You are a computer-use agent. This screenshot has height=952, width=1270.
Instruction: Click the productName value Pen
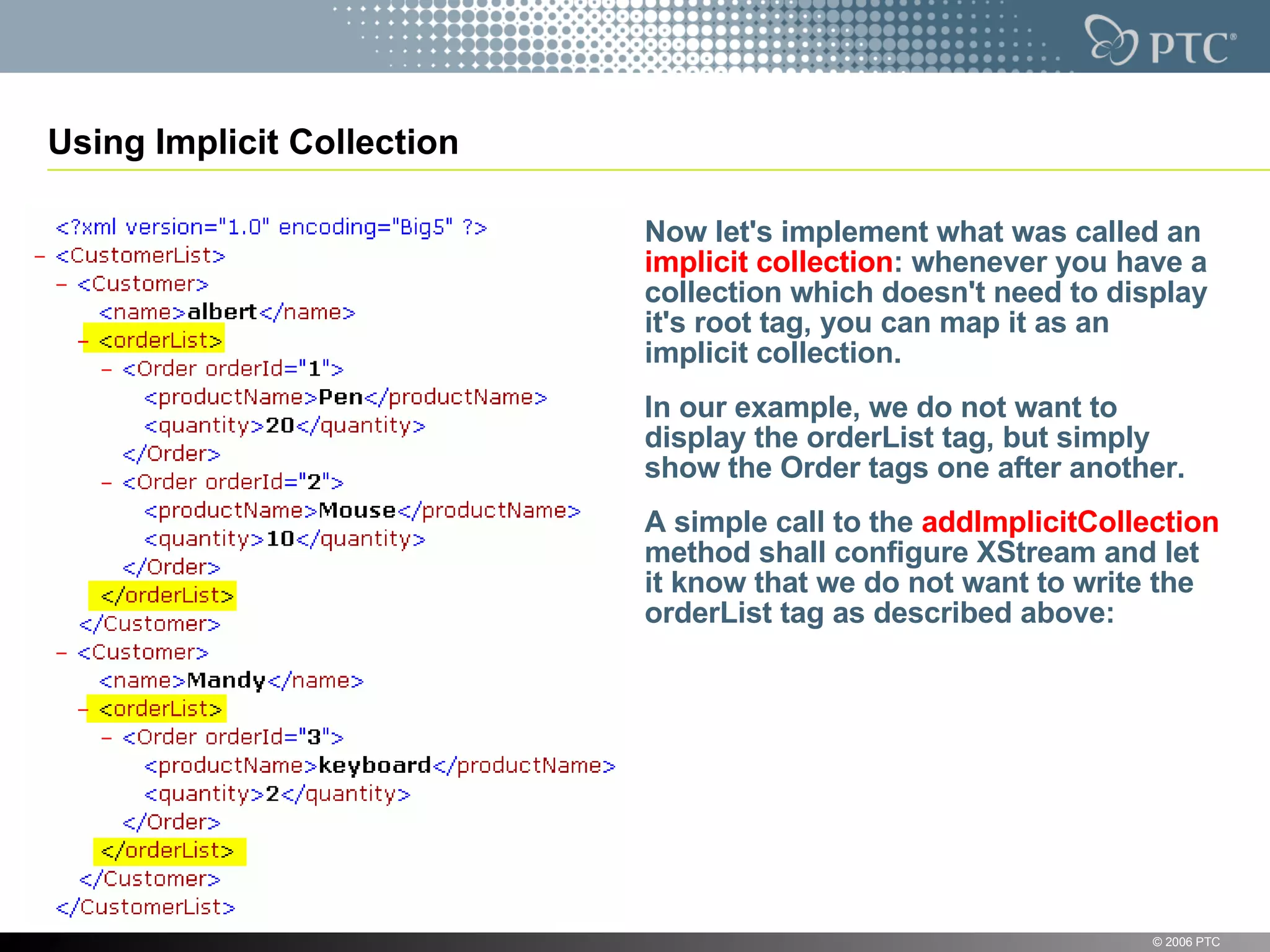(340, 397)
